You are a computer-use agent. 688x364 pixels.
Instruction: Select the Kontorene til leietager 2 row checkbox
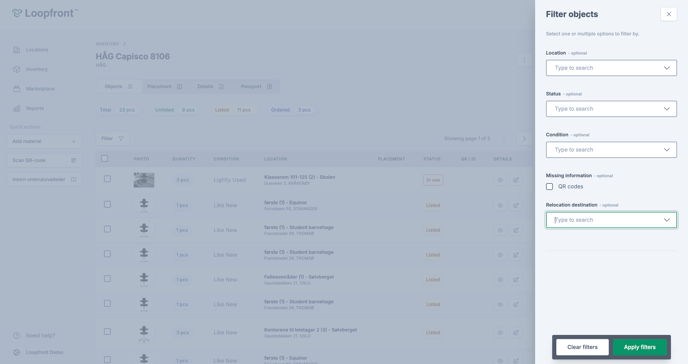click(107, 332)
